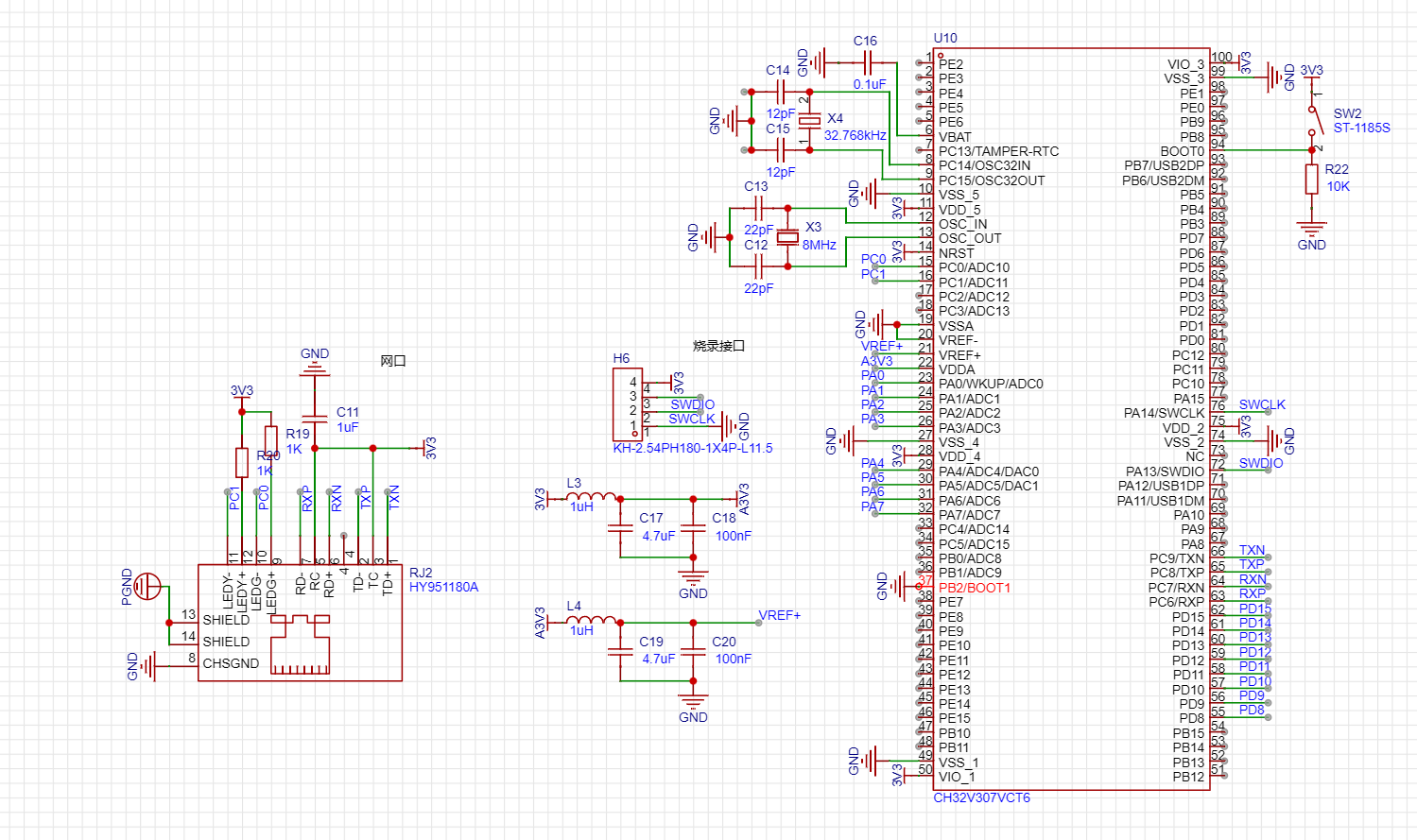Select the C13 capacitor symbol
The height and width of the screenshot is (840, 1417).
pyautogui.click(x=758, y=208)
